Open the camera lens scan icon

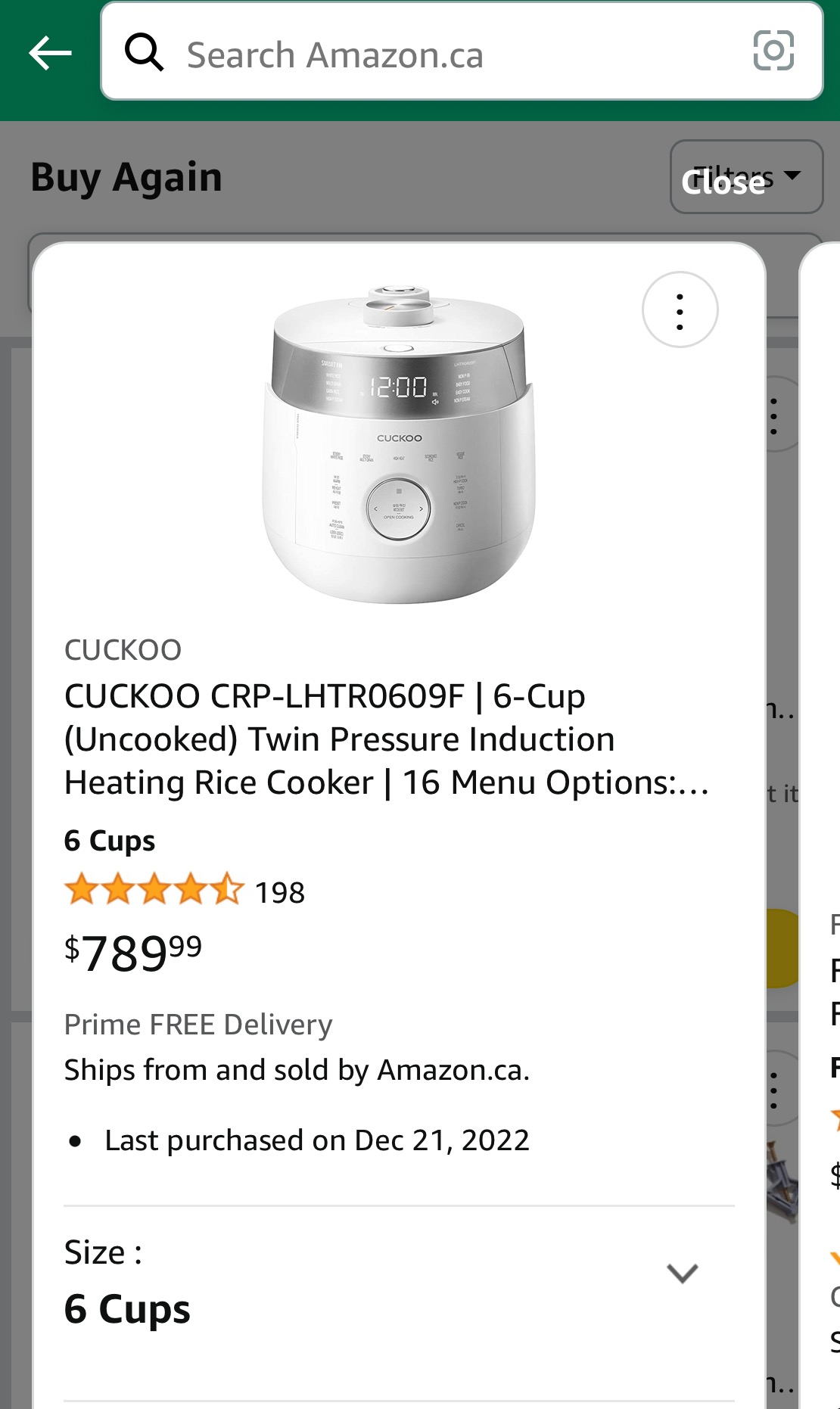[773, 51]
